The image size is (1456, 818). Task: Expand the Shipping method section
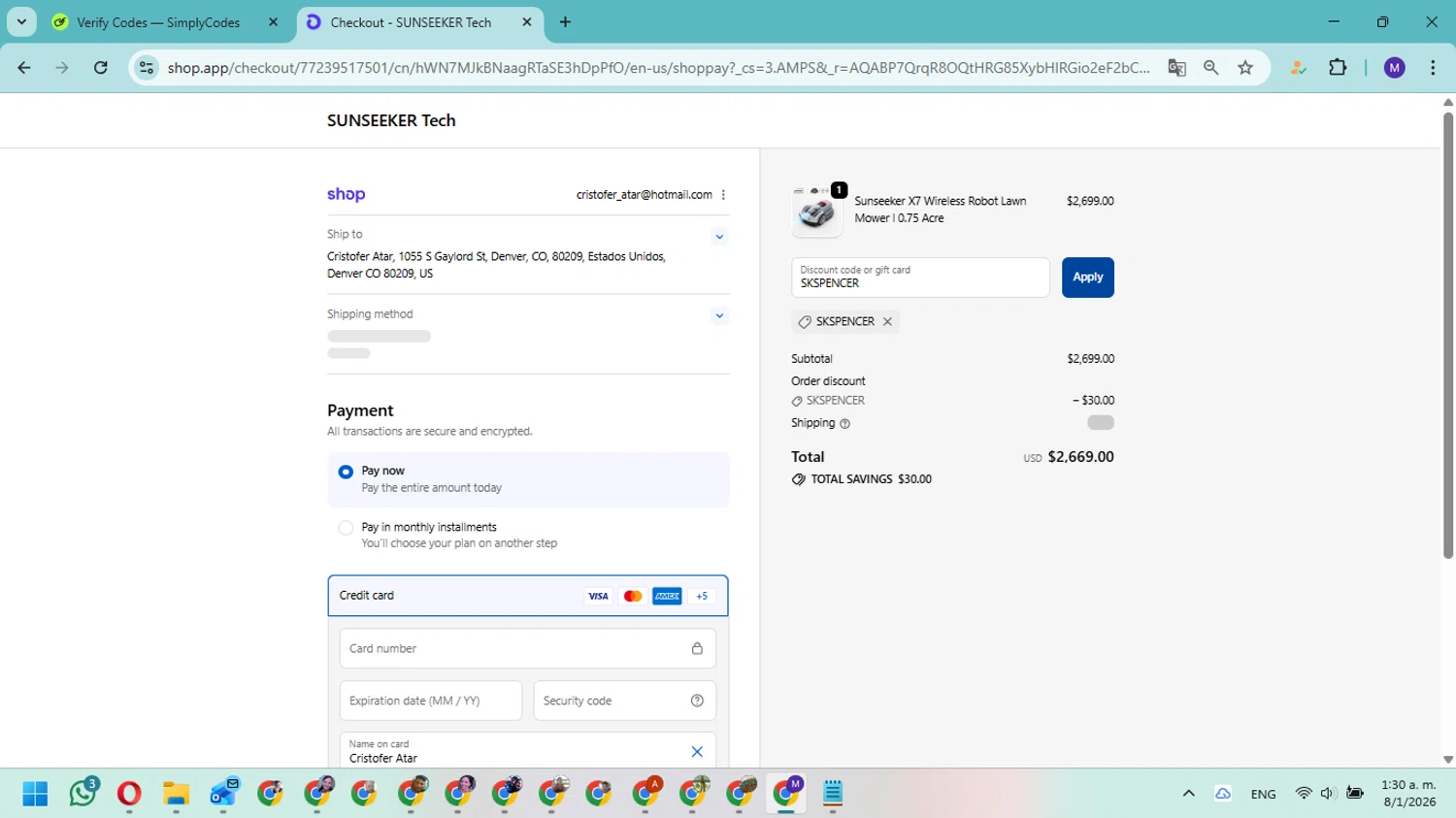[719, 316]
